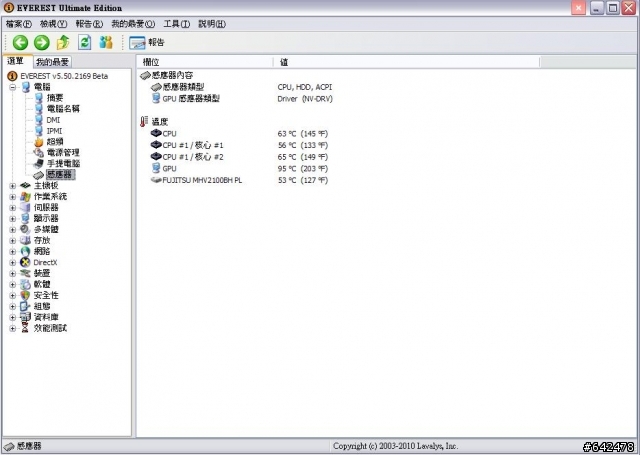The width and height of the screenshot is (640, 455).
Task: Open the 我的最愛(O) menu
Action: (x=133, y=24)
